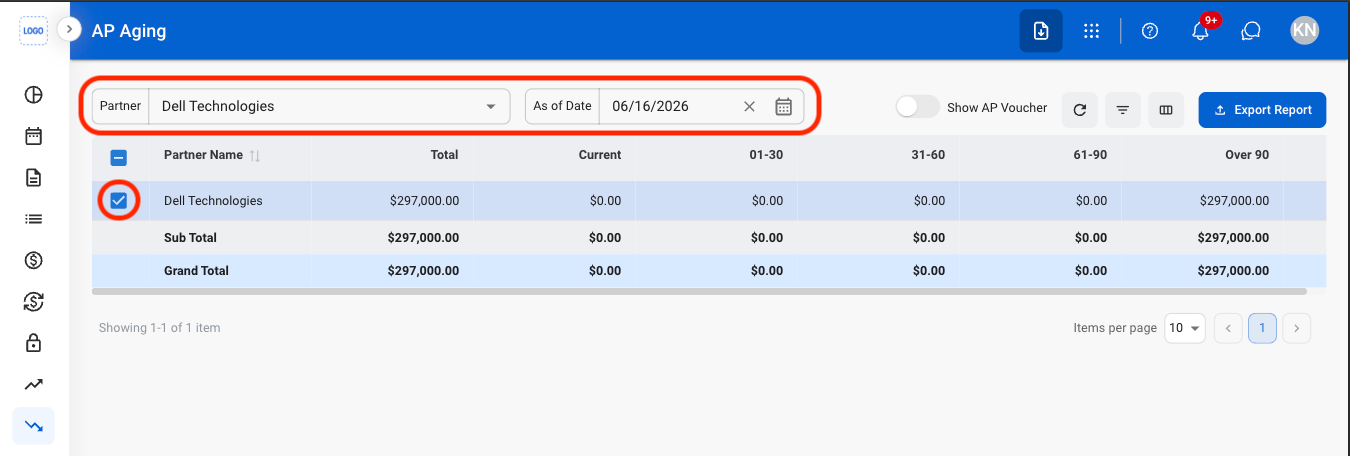Click the Export Report button
Screen dimensions: 1350x456
pyautogui.click(x=1262, y=110)
